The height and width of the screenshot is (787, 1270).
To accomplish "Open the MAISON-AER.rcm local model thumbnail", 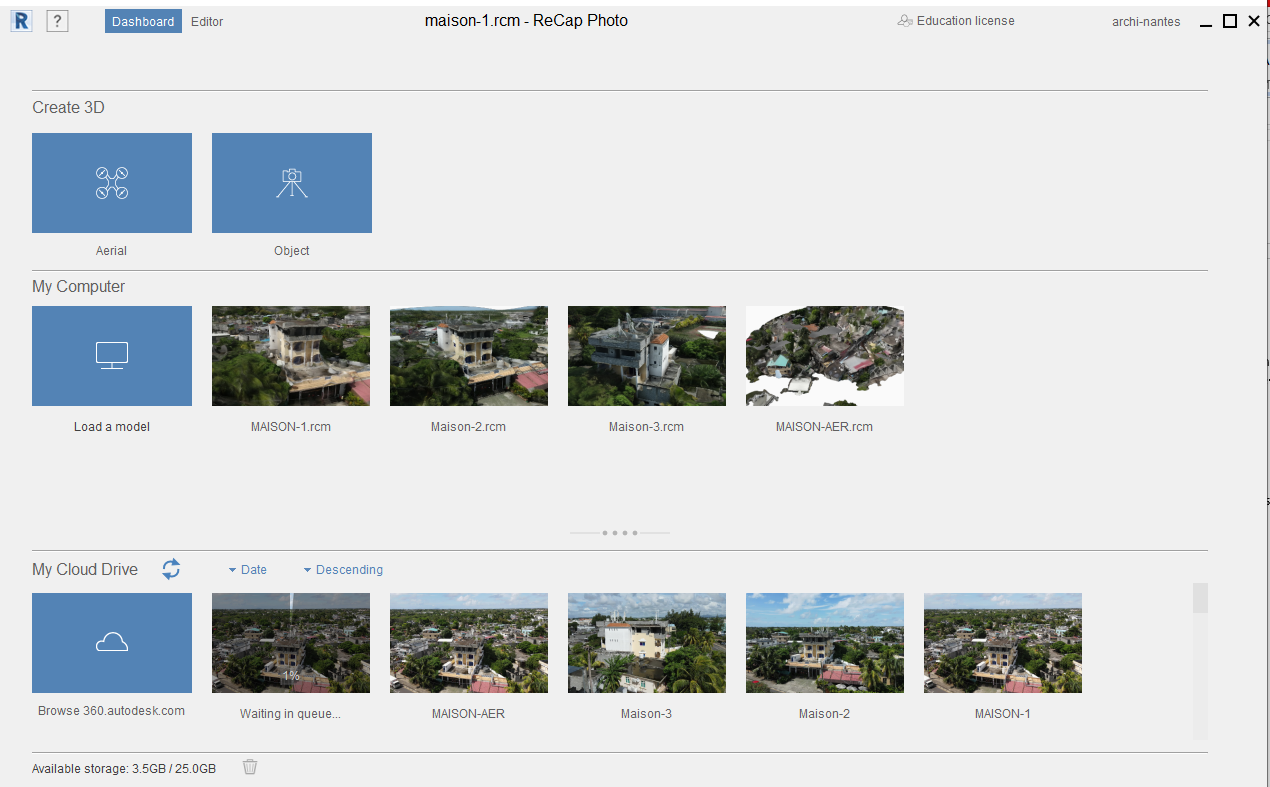I will click(x=825, y=356).
